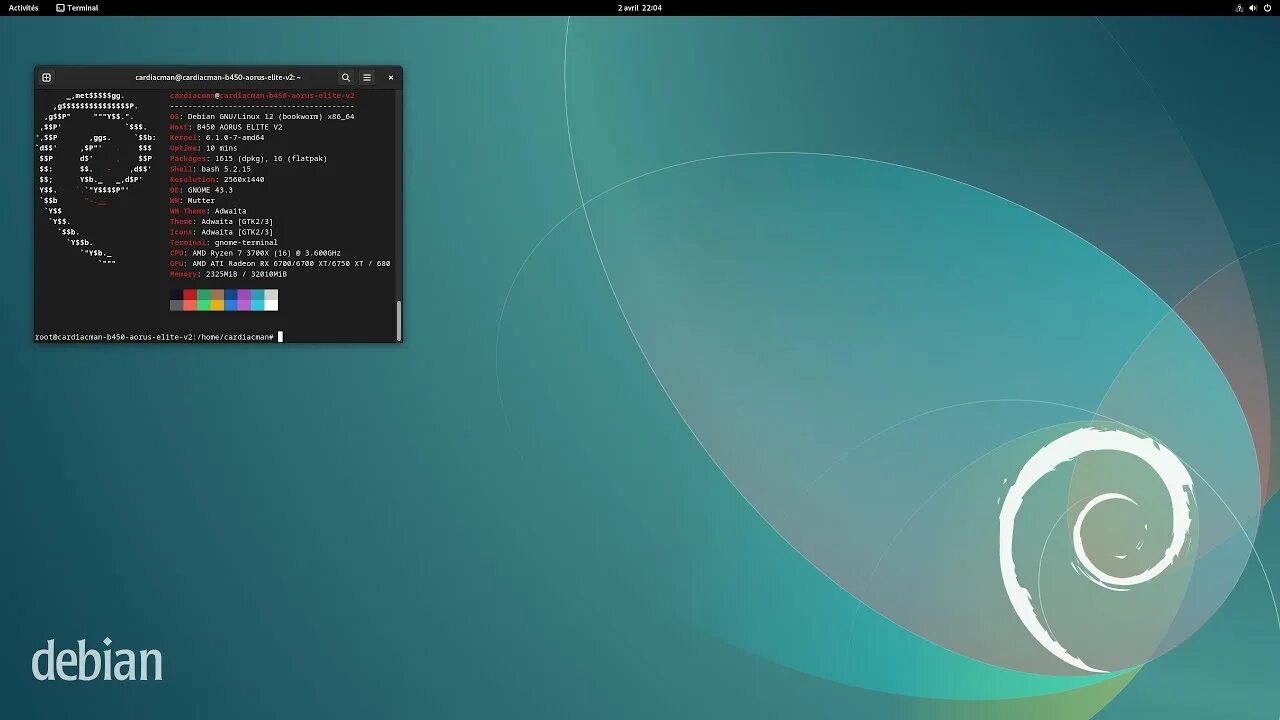Open the Activités overview
Viewport: 1280px width, 720px height.
23,8
